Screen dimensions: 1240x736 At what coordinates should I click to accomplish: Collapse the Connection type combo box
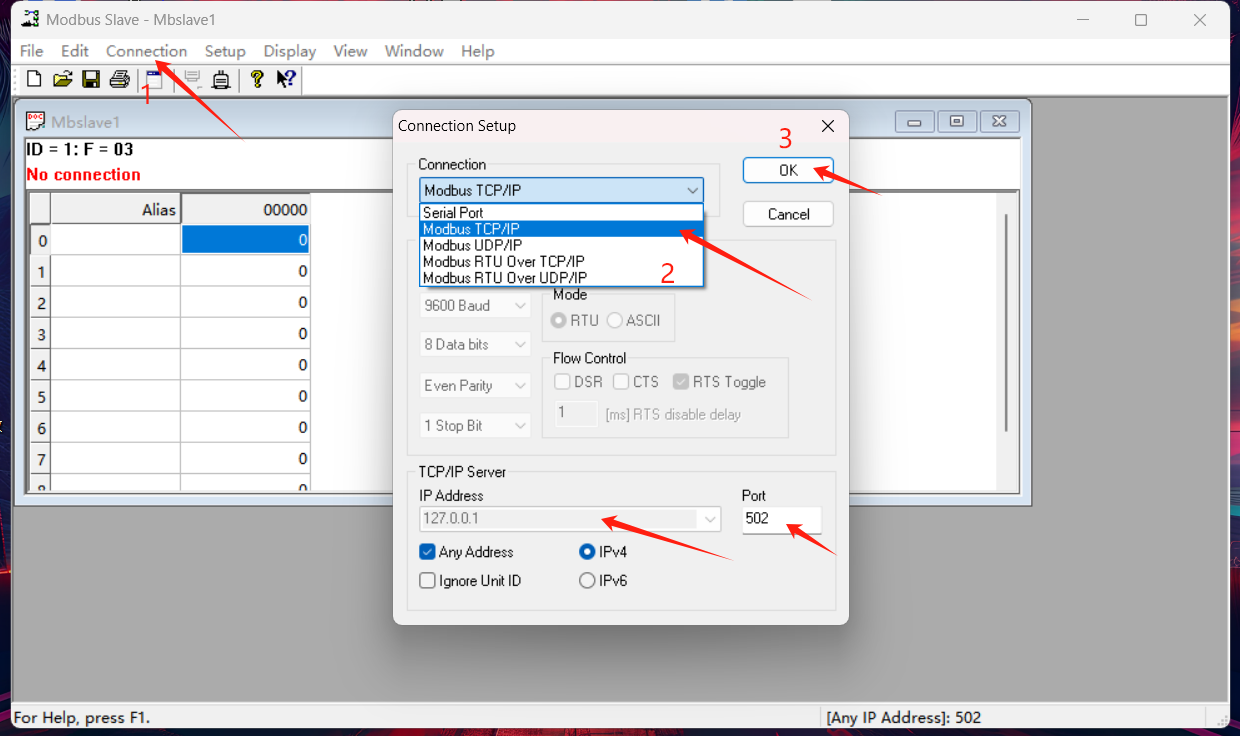(692, 190)
